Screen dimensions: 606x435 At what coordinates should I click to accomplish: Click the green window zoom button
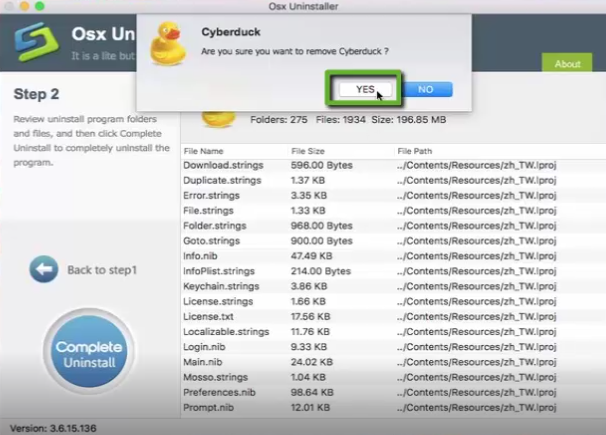point(39,6)
